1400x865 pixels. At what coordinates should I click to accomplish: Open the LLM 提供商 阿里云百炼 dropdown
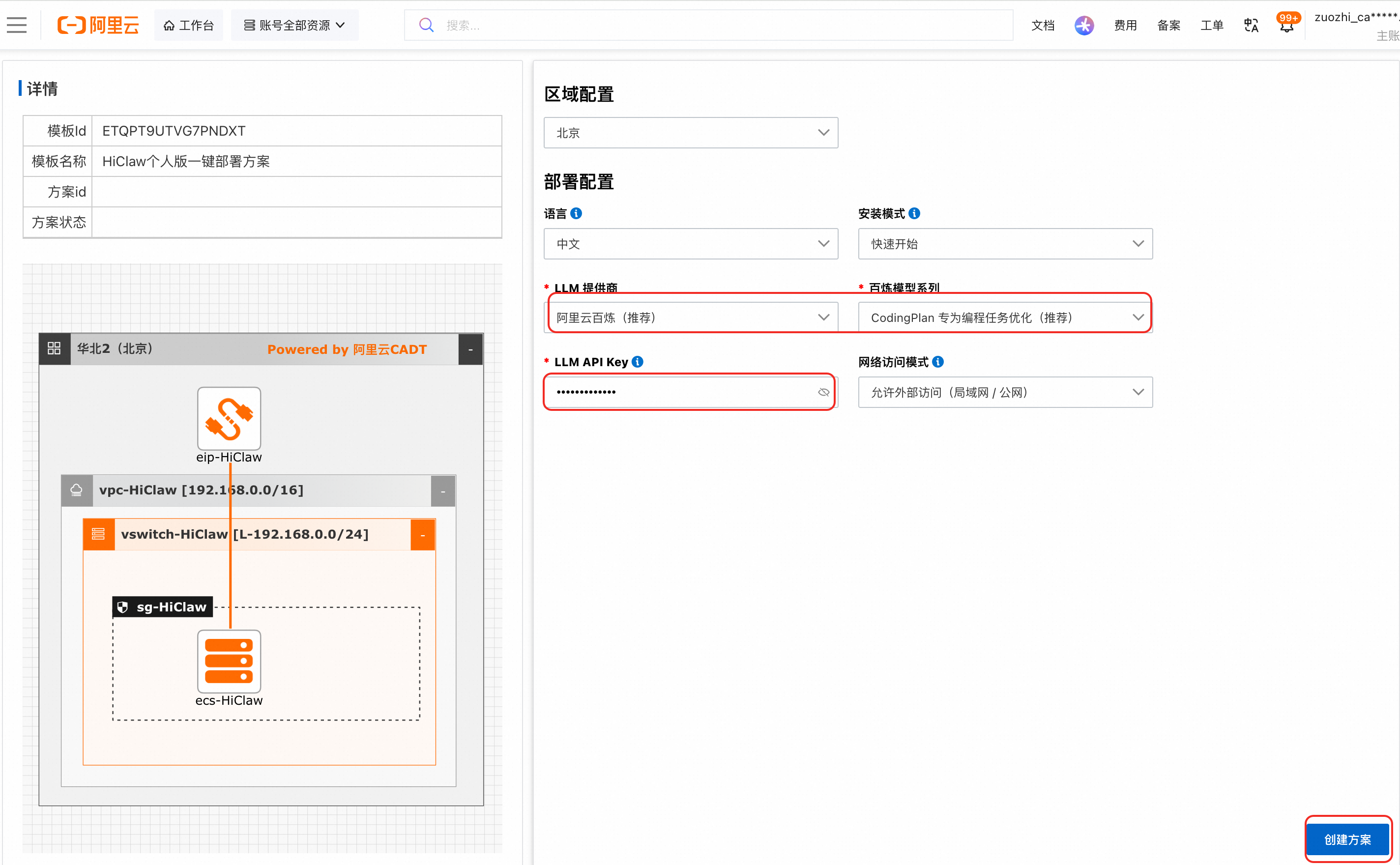691,317
